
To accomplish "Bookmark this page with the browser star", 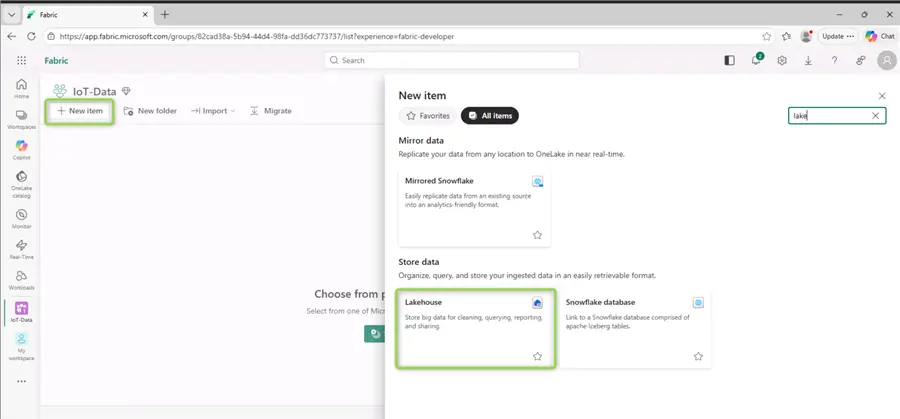I will pos(767,36).
